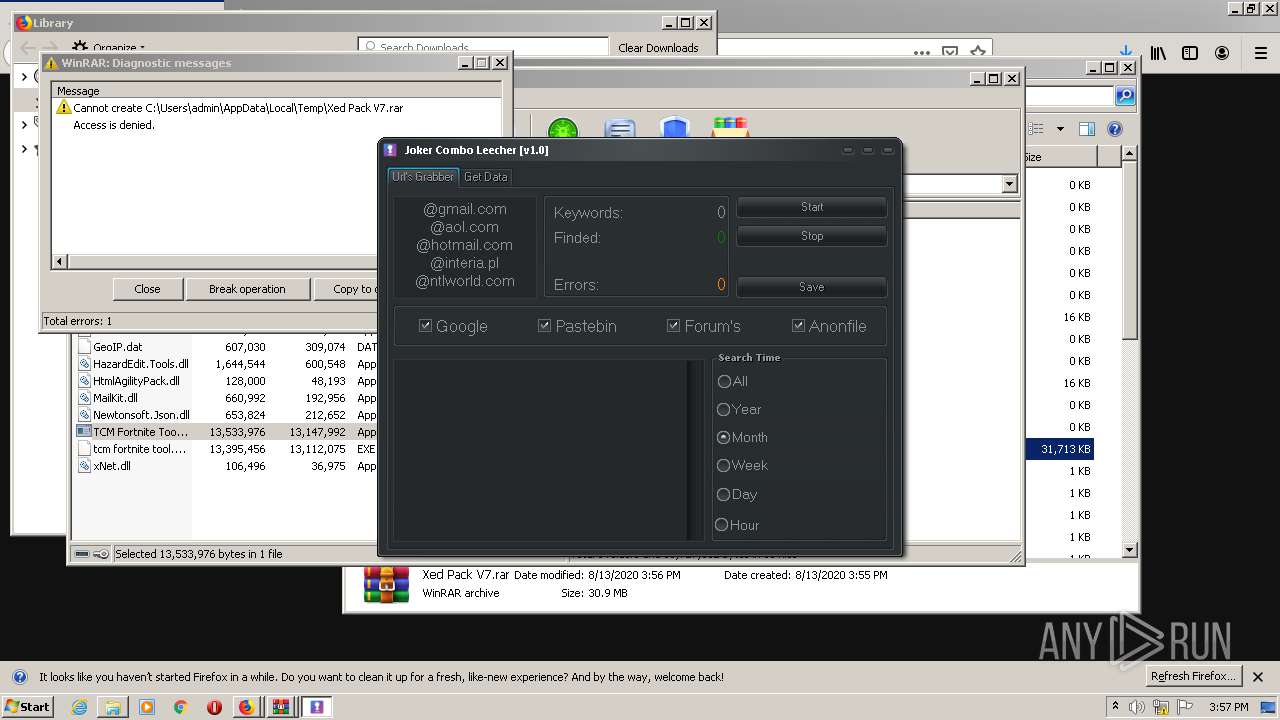The height and width of the screenshot is (720, 1280).
Task: Open Opera from the taskbar
Action: click(214, 707)
